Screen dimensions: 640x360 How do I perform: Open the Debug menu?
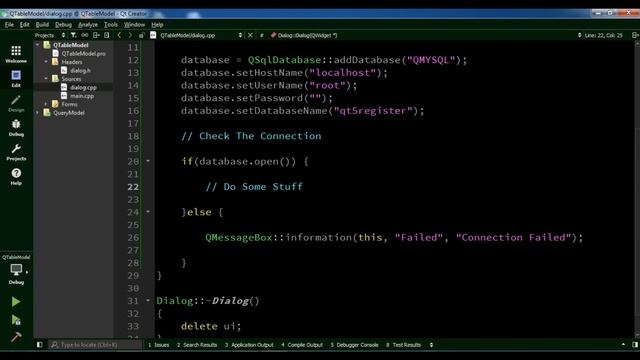click(x=63, y=25)
